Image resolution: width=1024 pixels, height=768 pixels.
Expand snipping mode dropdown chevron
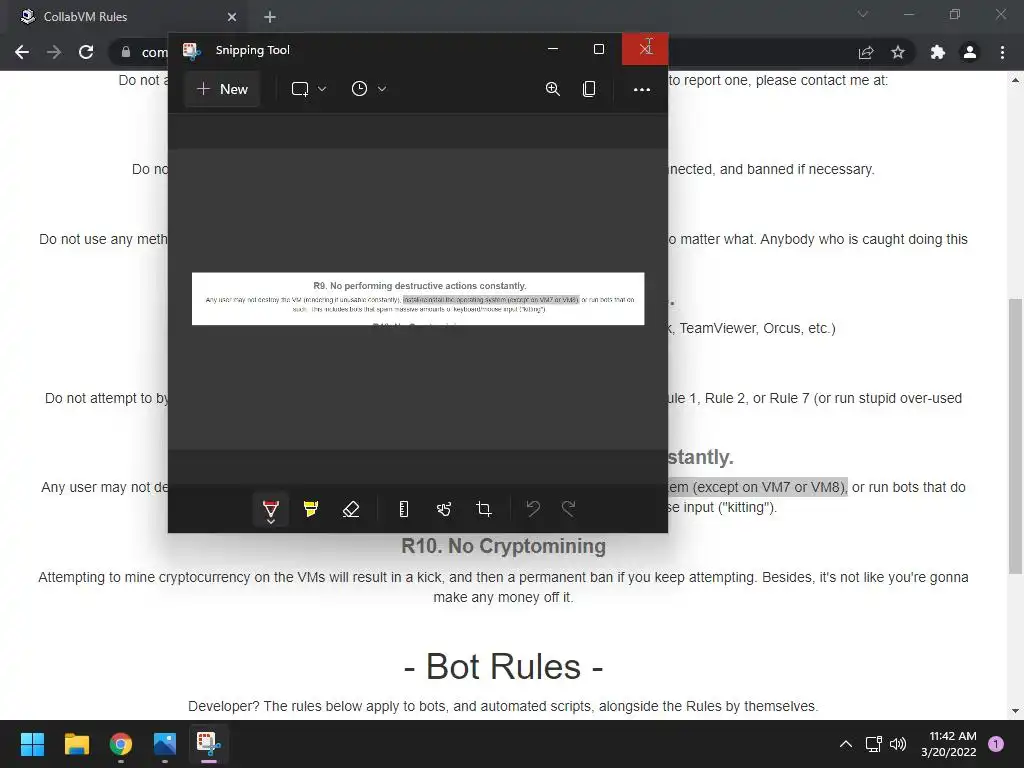(322, 89)
